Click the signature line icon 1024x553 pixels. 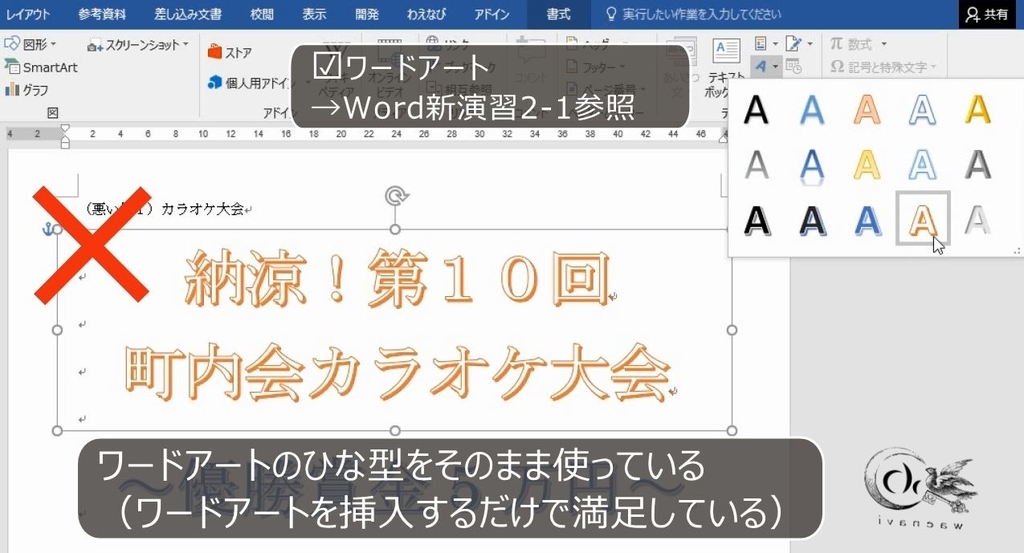tap(793, 44)
